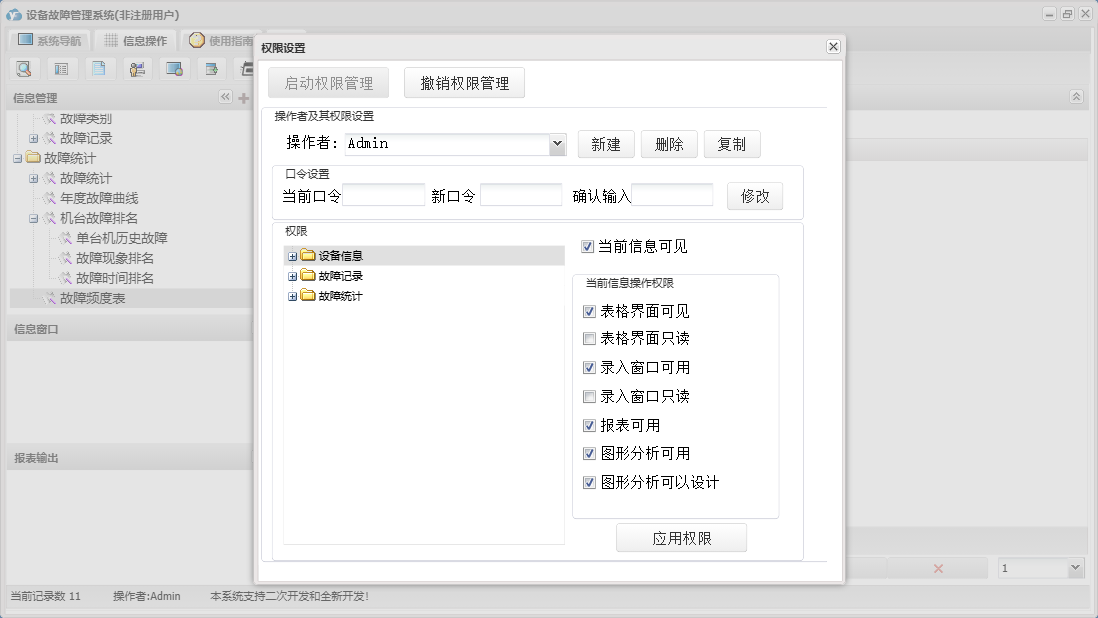Click 修改 password button
Viewport: 1098px width, 618px height.
point(755,197)
